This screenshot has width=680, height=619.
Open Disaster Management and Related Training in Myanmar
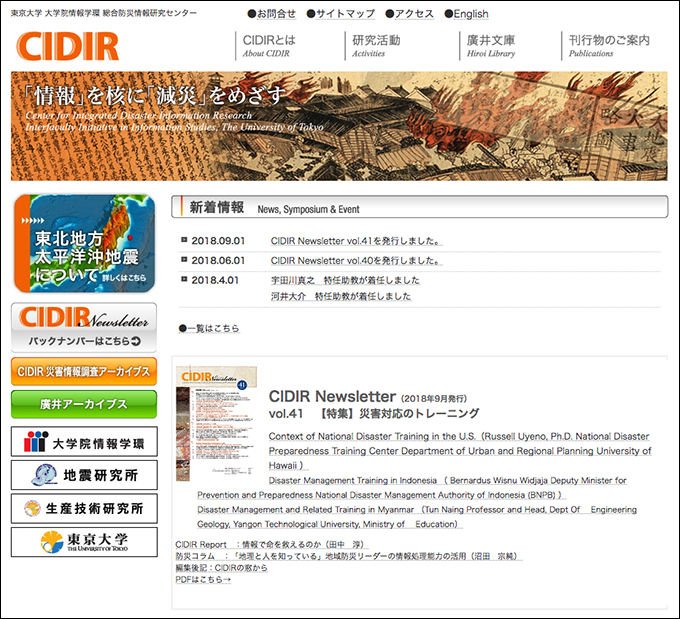pos(417,517)
